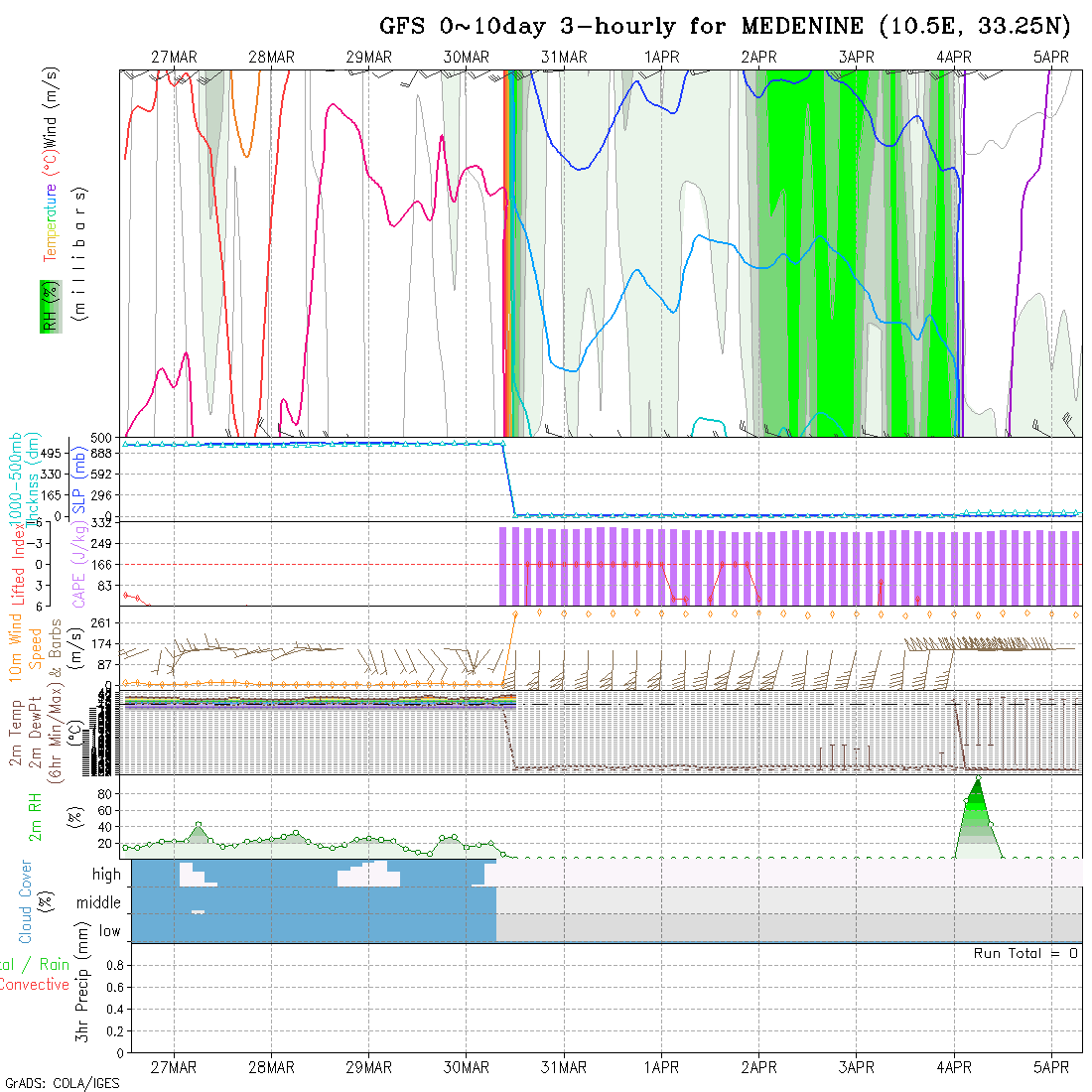Click the 2m RH axis label

(x=36, y=816)
